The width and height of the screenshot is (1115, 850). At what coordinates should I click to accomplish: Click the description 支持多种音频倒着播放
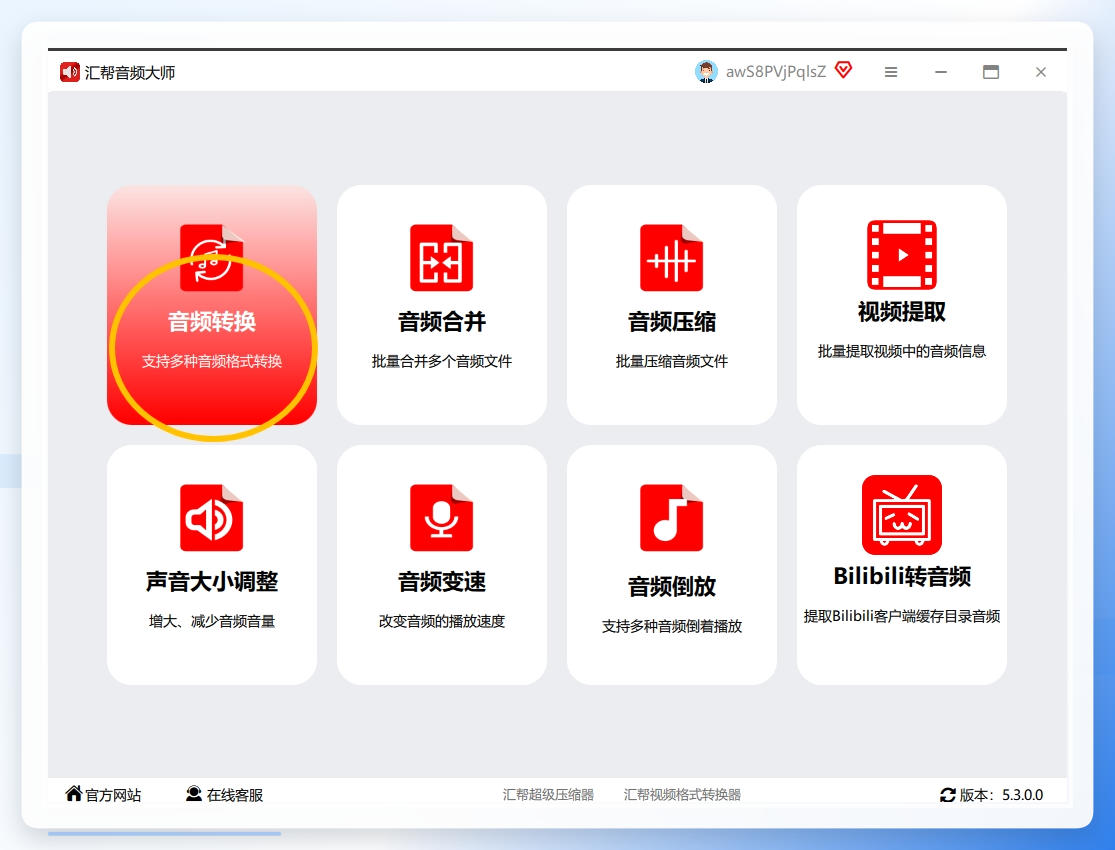[x=671, y=627]
